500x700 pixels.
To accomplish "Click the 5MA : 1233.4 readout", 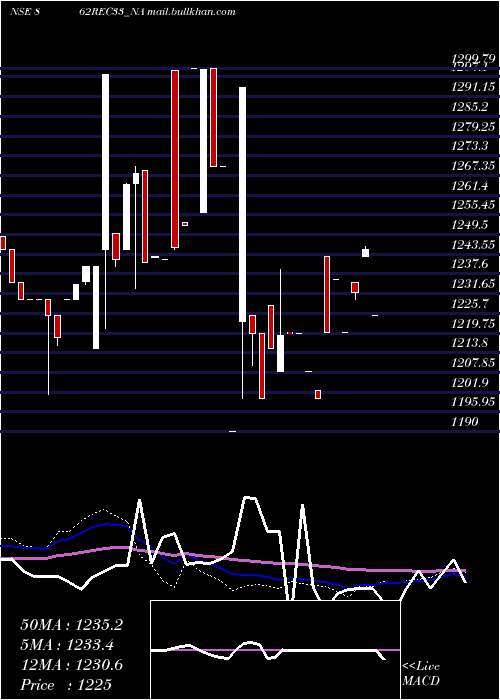I will pos(67,645).
